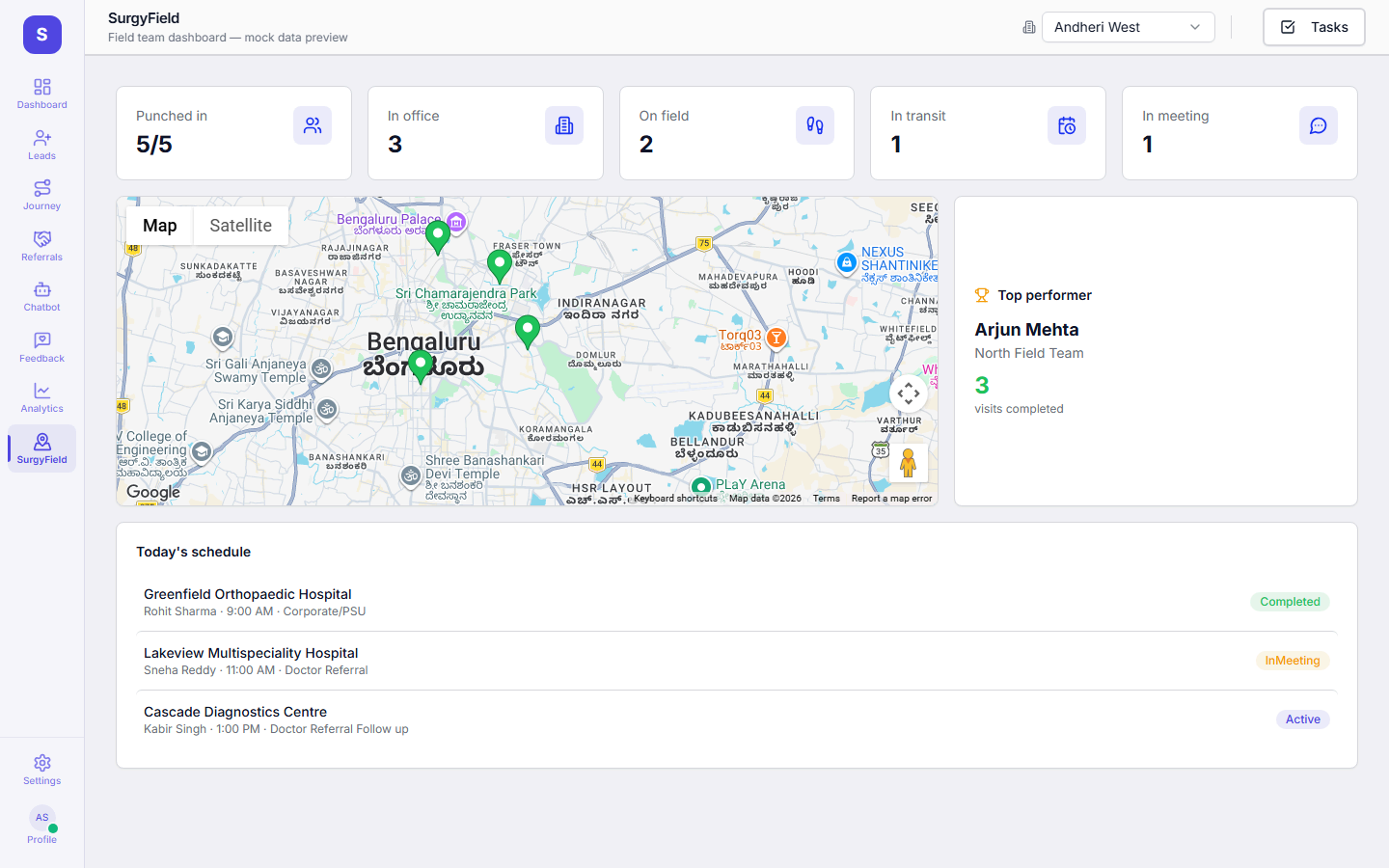The width and height of the screenshot is (1389, 868).
Task: Click the building icon beside the branch selector
Action: click(x=1029, y=27)
